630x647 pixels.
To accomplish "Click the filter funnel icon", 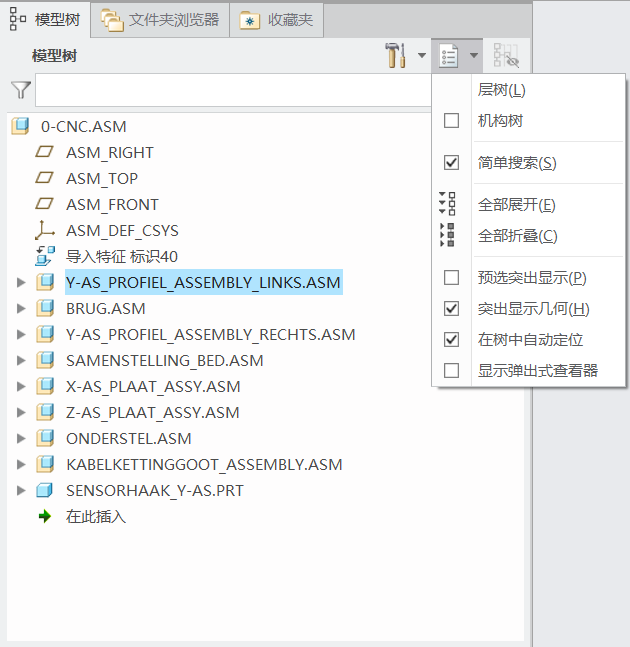I will pos(20,90).
